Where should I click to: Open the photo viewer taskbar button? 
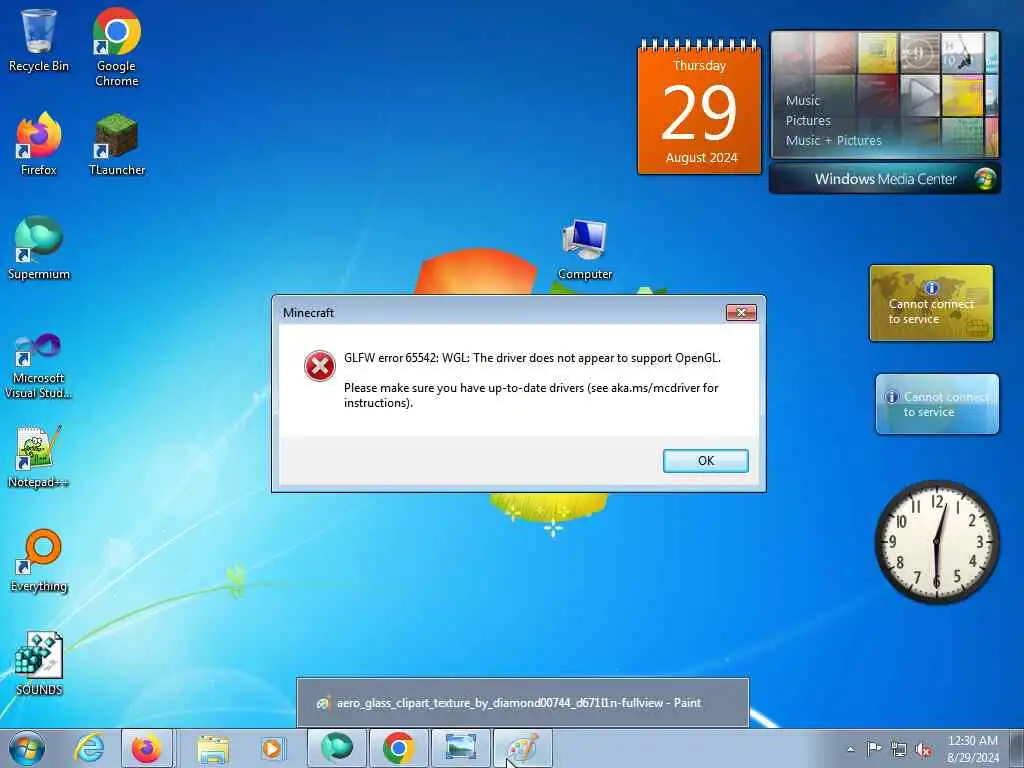[x=460, y=748]
